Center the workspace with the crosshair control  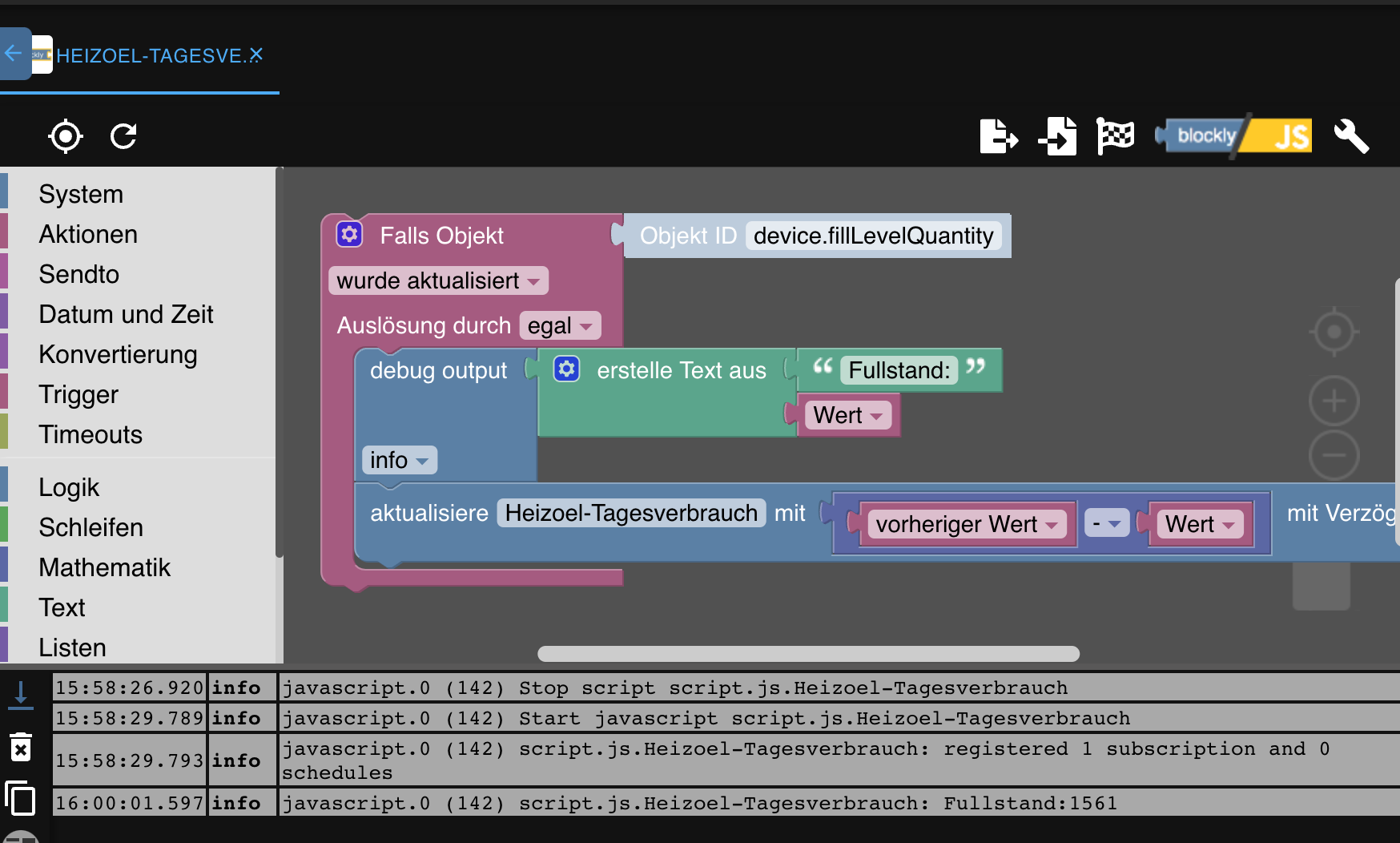coord(1334,331)
